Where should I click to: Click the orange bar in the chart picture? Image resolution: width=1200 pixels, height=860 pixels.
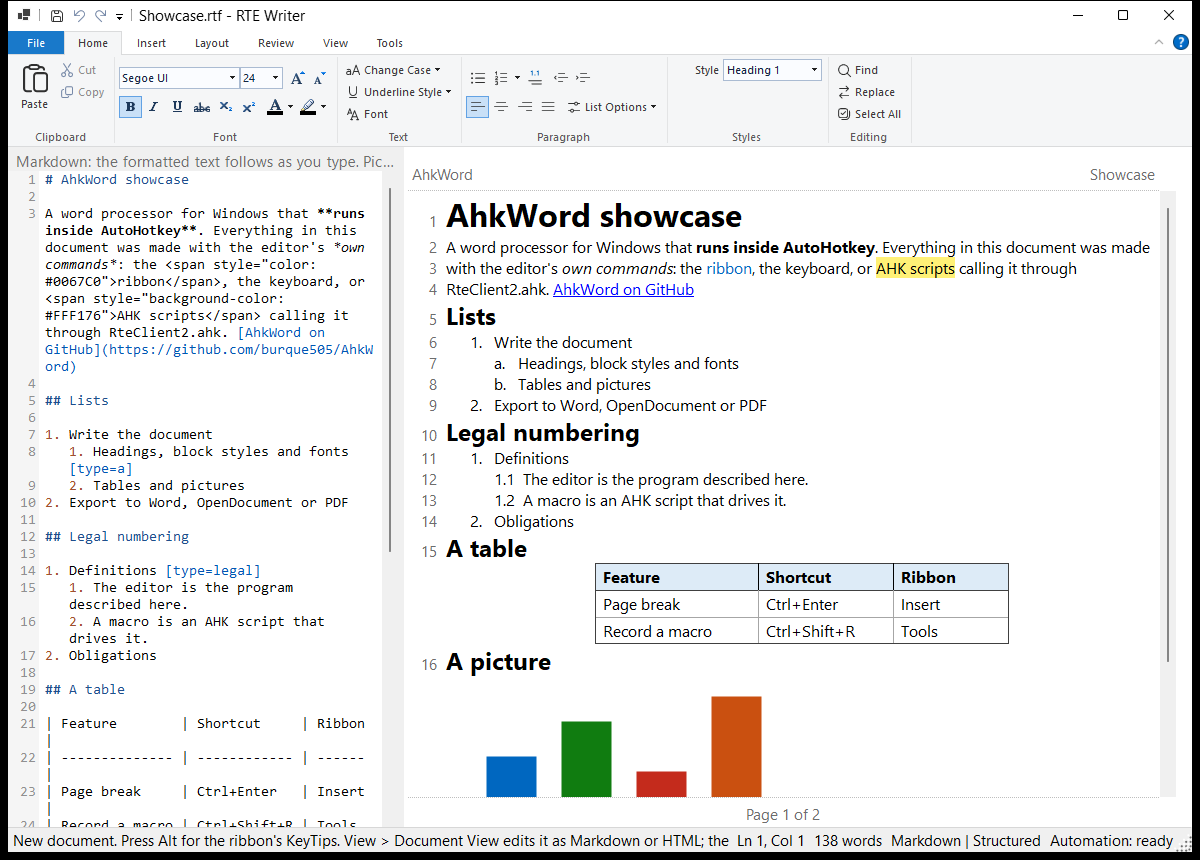click(x=736, y=747)
